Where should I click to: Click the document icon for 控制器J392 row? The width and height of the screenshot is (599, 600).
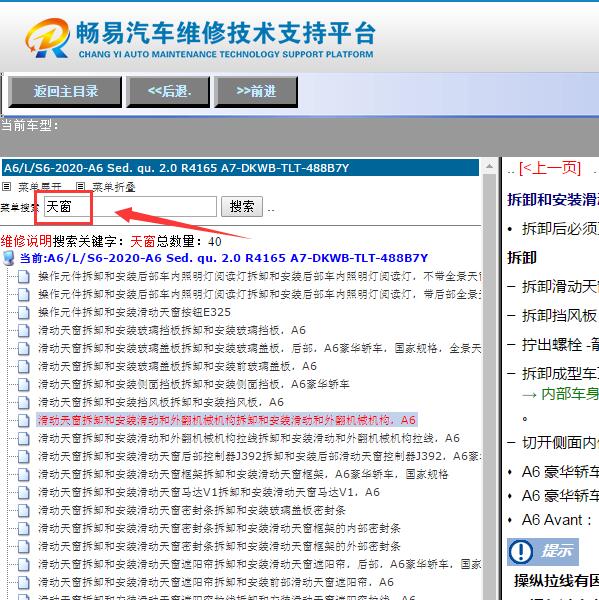[x=23, y=456]
